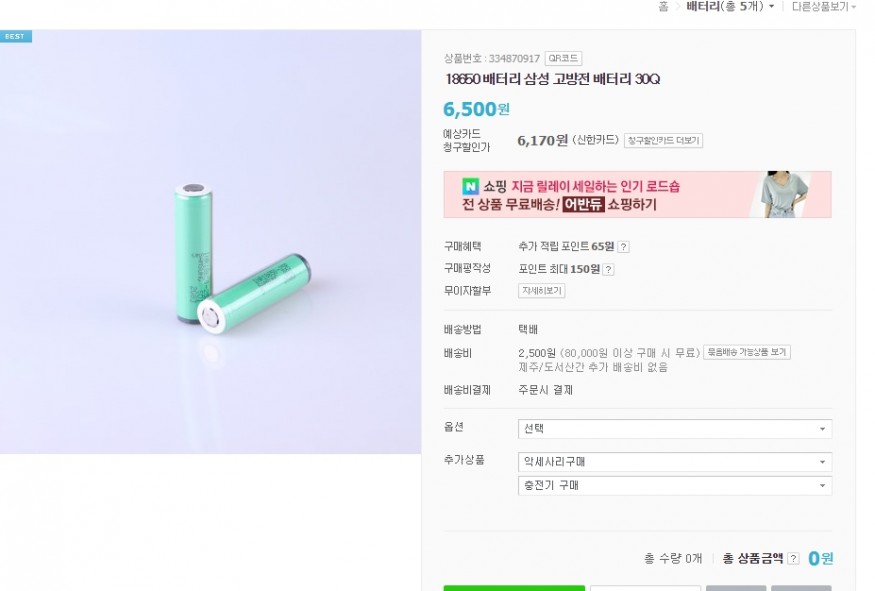
Task: Go to 홈 in the breadcrumb
Action: [x=663, y=7]
